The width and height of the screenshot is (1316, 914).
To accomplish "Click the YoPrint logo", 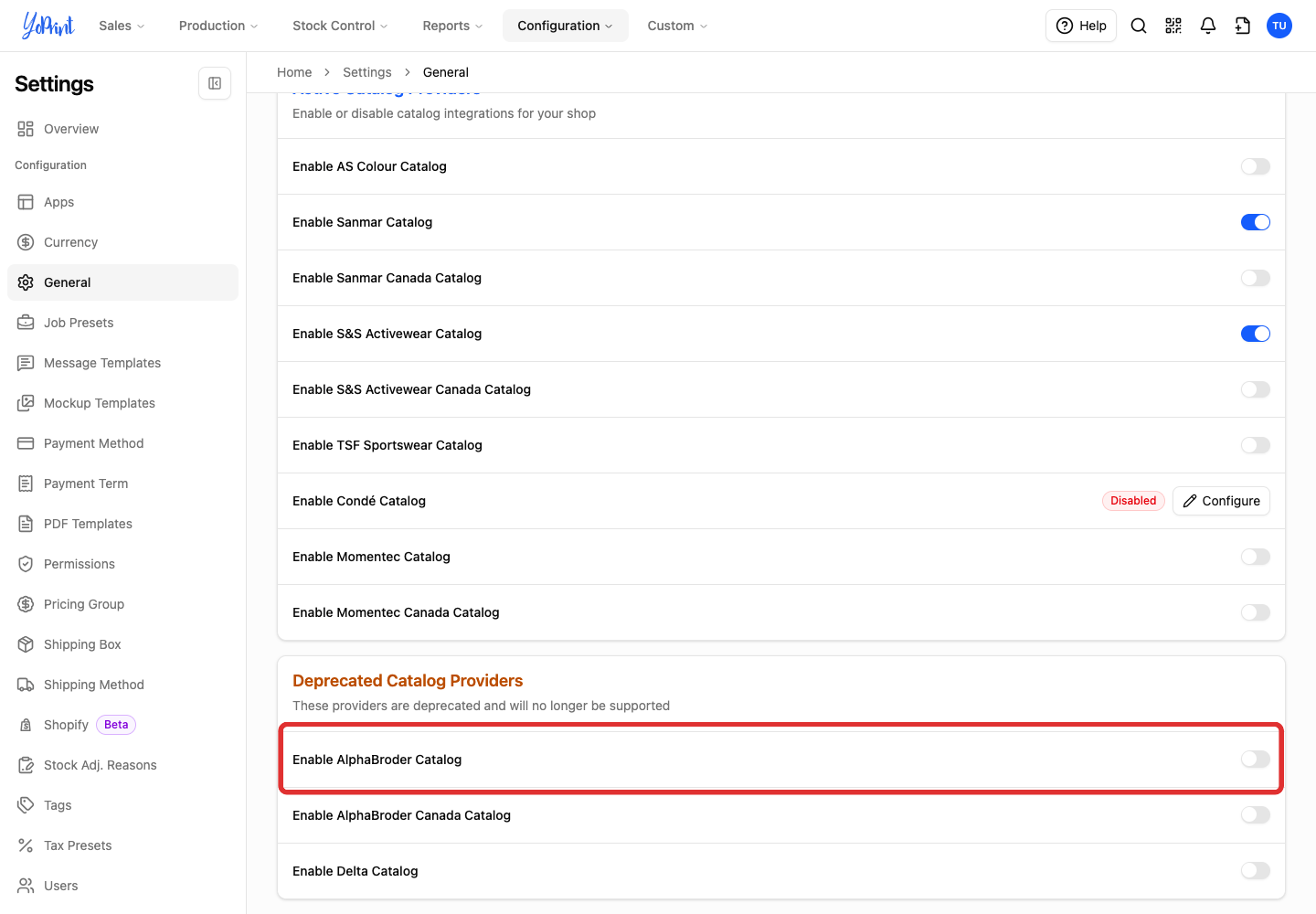I will click(48, 26).
